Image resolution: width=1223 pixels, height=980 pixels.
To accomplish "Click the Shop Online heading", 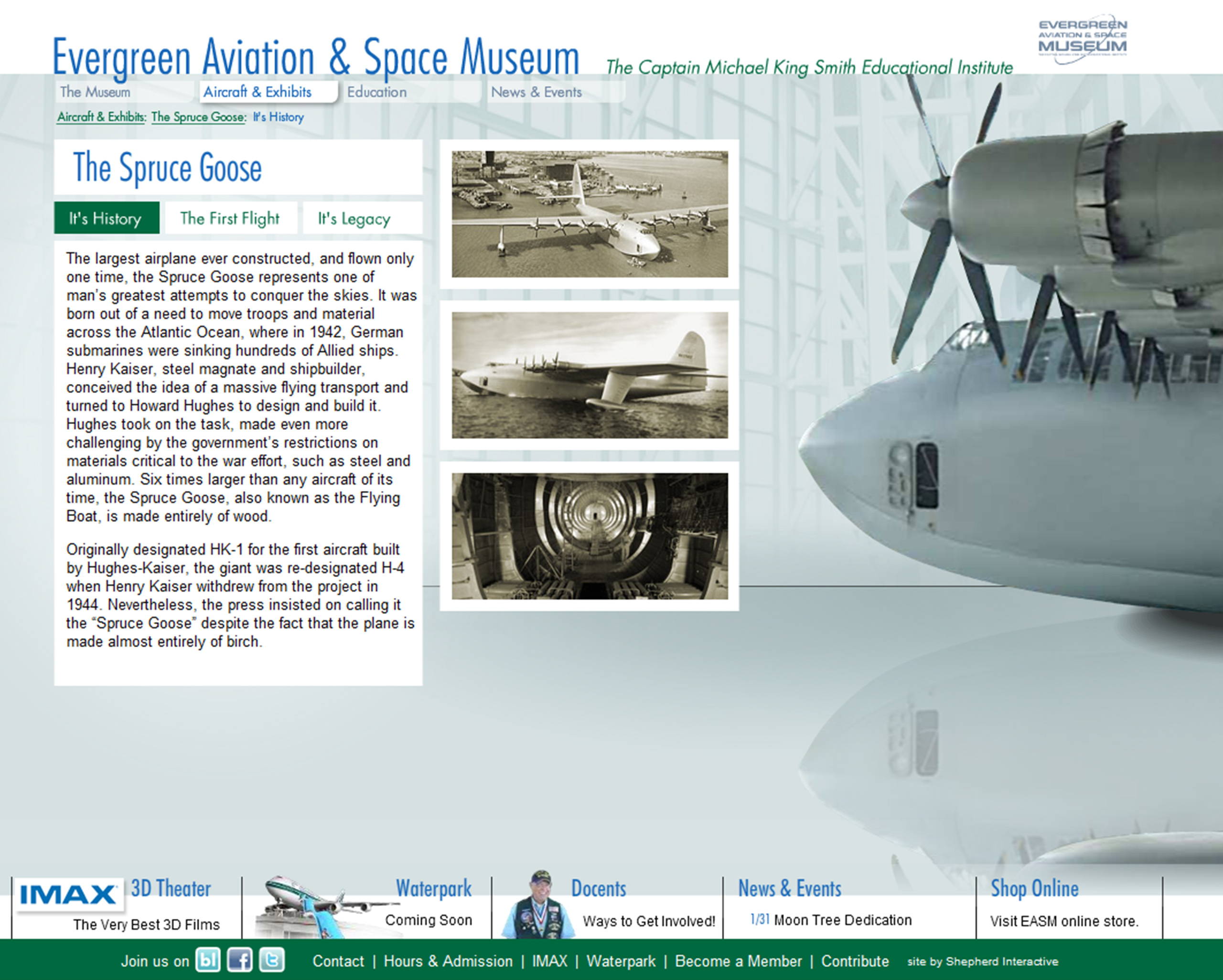I will coord(1034,889).
